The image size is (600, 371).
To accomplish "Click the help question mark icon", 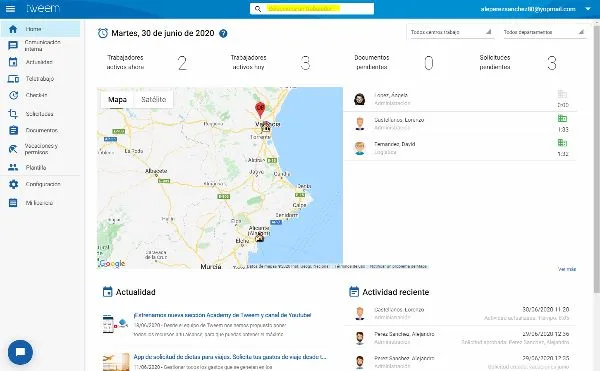I will [x=223, y=34].
